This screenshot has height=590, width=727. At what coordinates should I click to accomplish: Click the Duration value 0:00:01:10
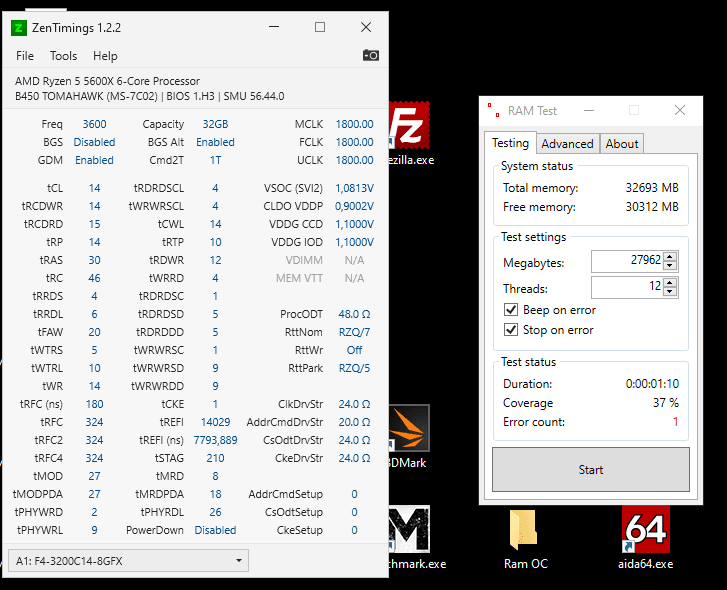click(x=652, y=384)
